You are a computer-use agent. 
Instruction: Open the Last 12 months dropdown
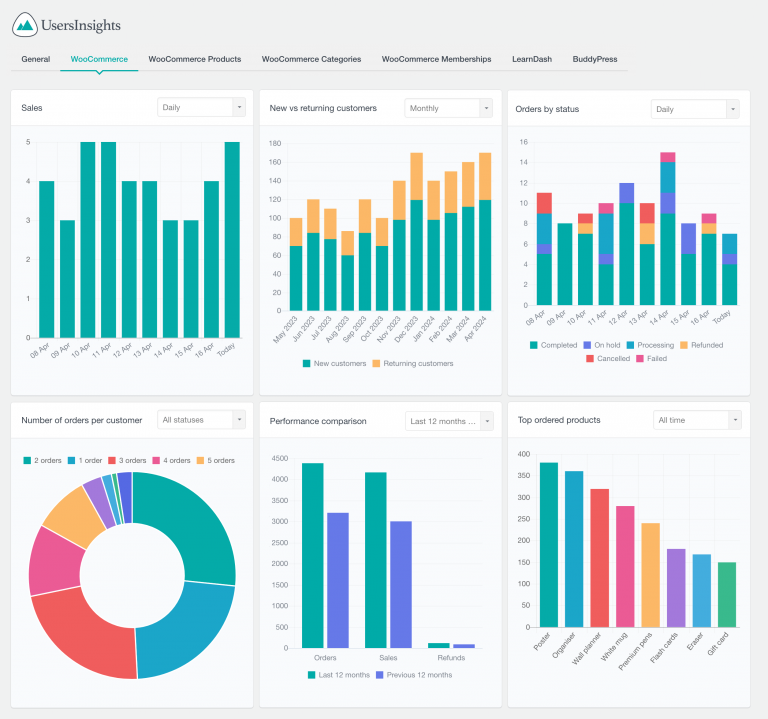[449, 421]
